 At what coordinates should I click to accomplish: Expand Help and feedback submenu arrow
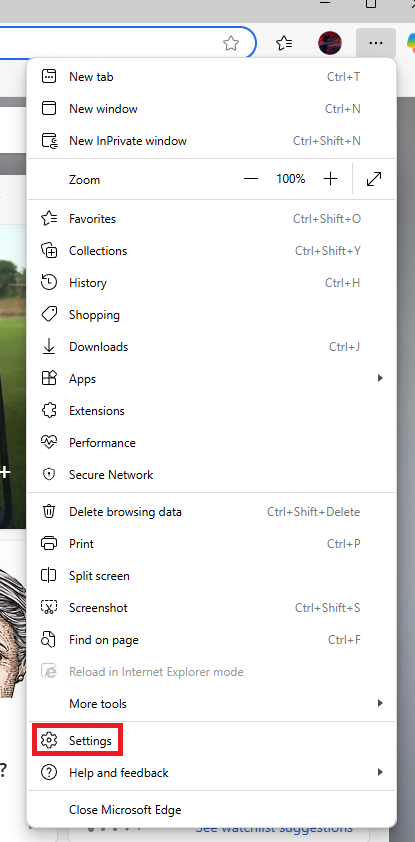[x=380, y=773]
